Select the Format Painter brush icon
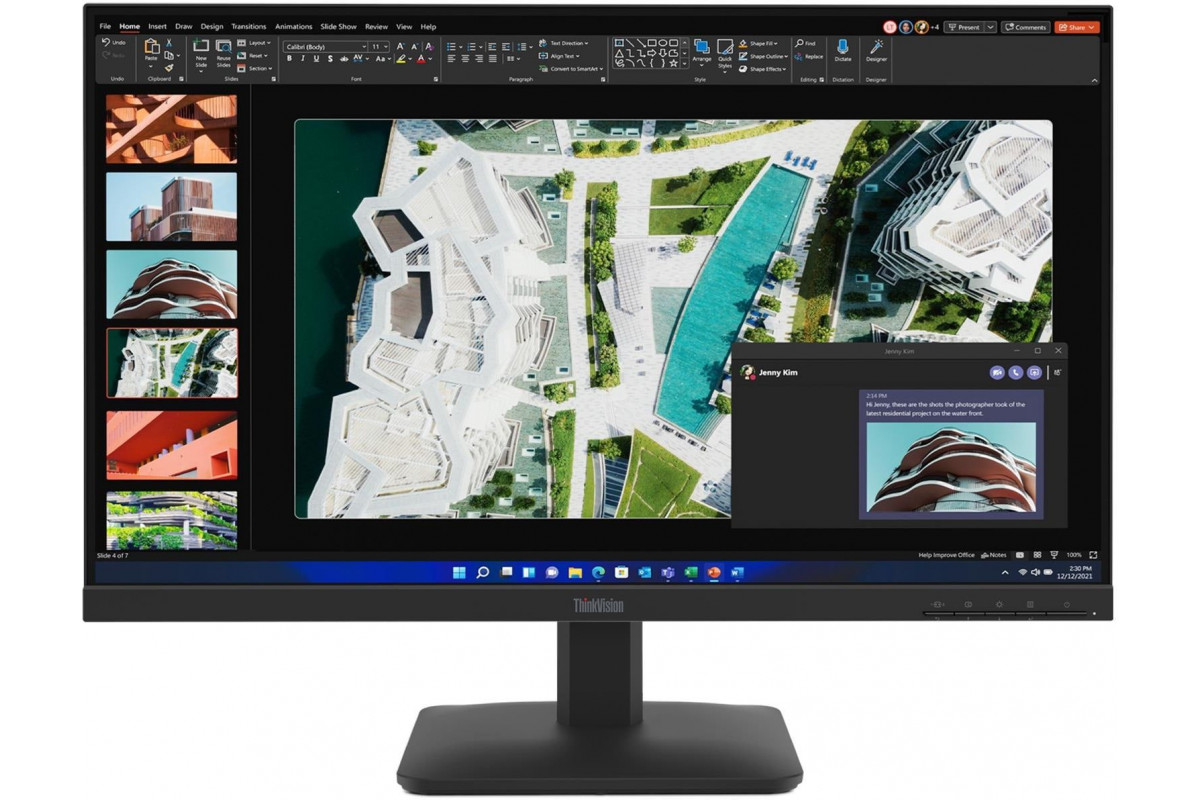 coord(169,68)
